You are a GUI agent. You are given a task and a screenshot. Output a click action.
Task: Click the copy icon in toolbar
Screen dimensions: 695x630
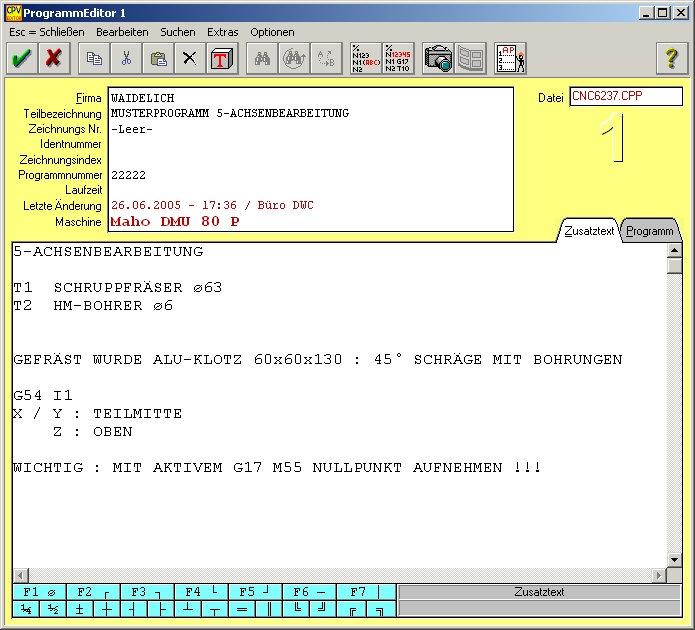click(95, 59)
